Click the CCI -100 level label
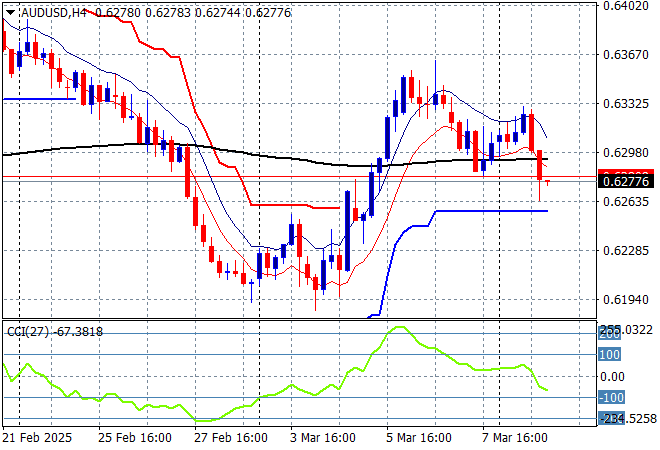The height and width of the screenshot is (450, 660). 612,398
